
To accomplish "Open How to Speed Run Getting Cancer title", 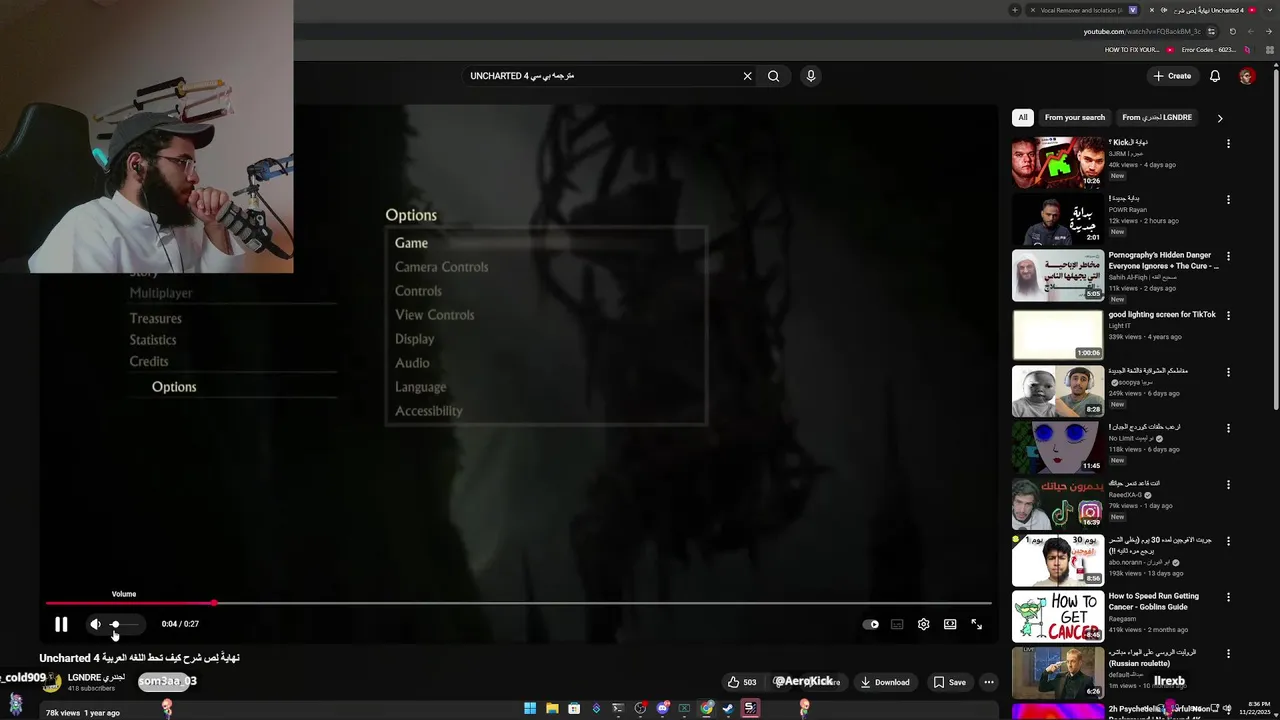I will 1153,602.
